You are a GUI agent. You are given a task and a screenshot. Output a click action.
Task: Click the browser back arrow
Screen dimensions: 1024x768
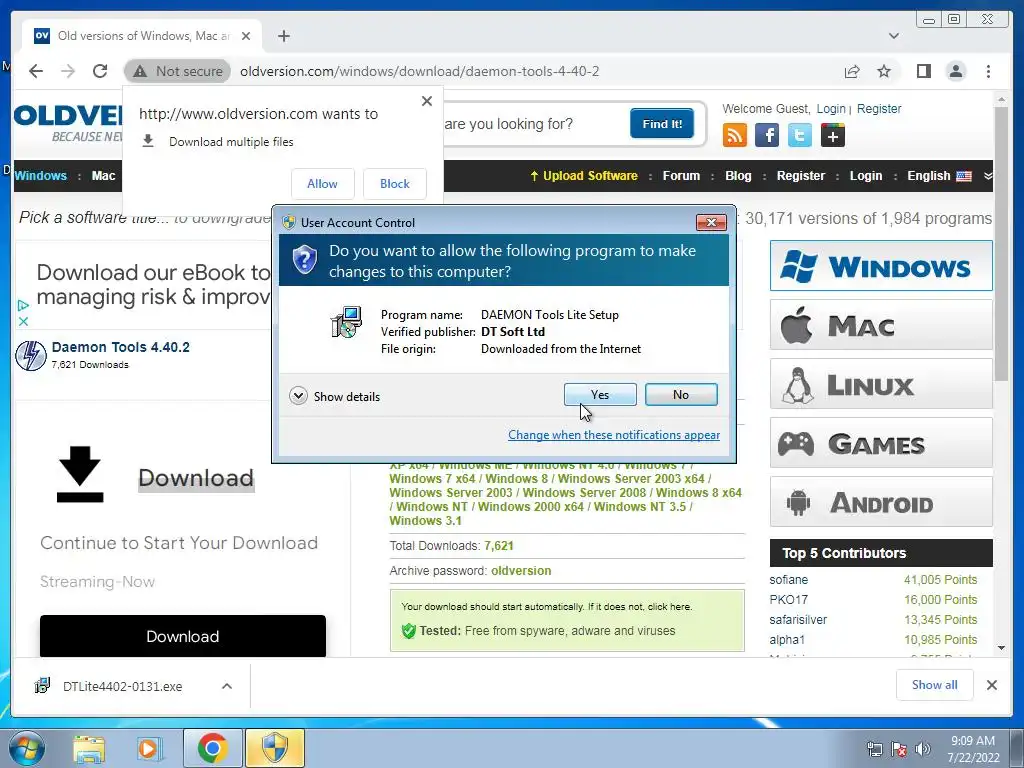(x=36, y=71)
